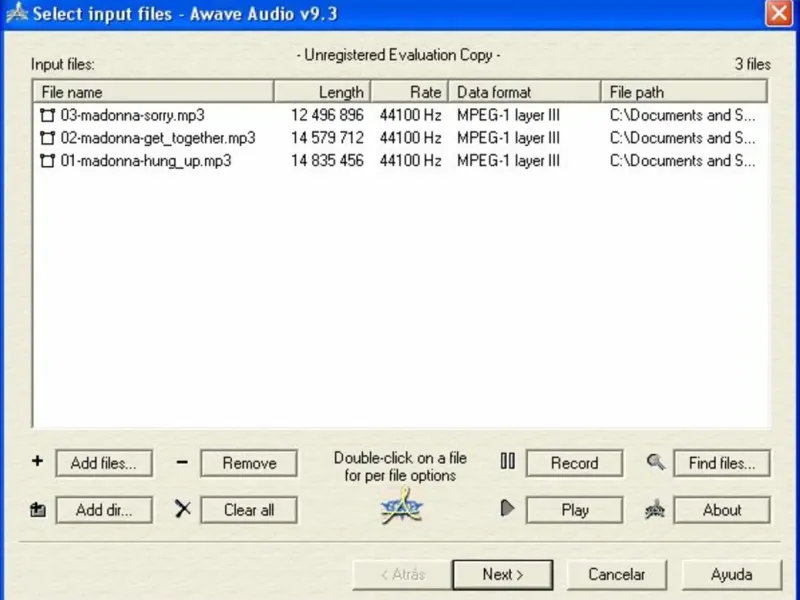Click the X icon beside Clear all
This screenshot has width=800, height=600.
tap(183, 509)
